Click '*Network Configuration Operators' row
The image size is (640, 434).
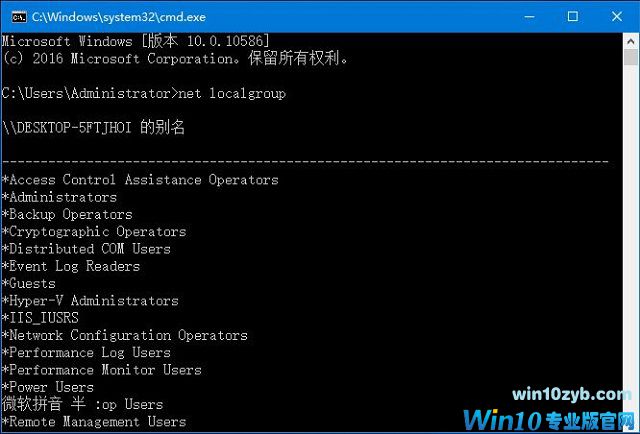pyautogui.click(x=124, y=336)
